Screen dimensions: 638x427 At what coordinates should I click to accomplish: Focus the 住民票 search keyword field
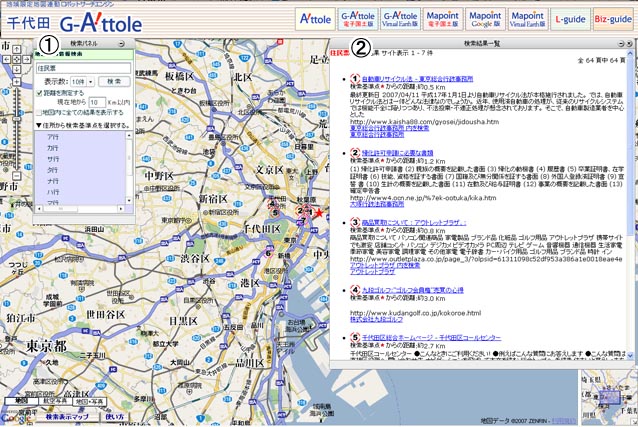pyautogui.click(x=84, y=68)
